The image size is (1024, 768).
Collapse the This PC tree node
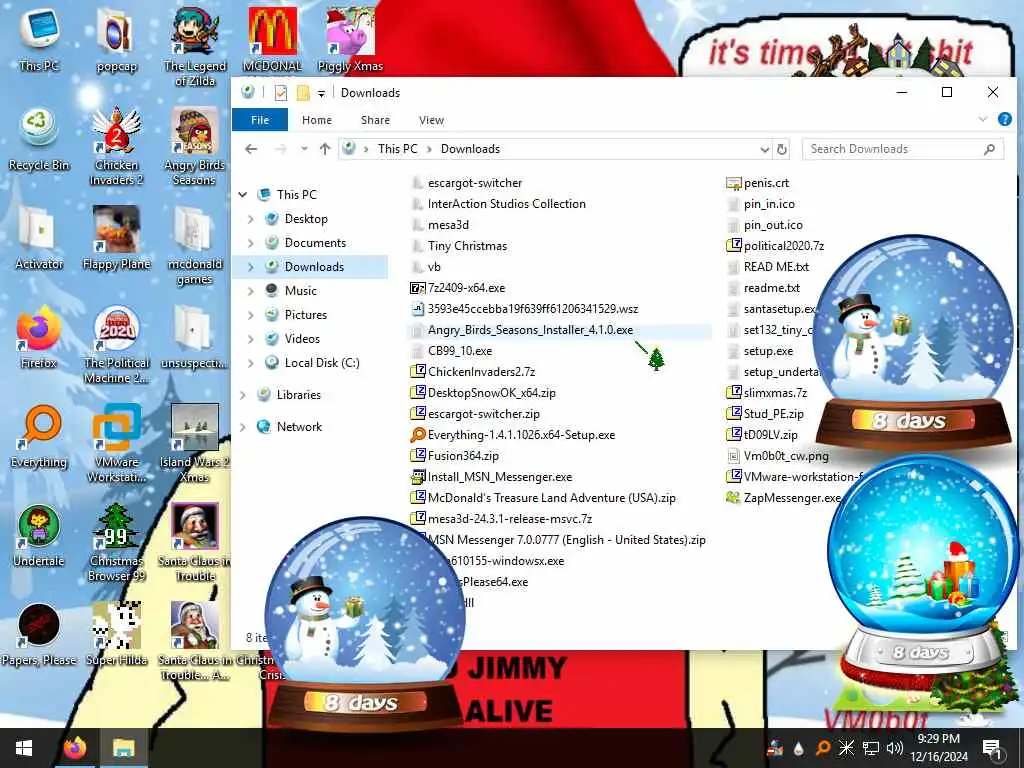pos(243,195)
